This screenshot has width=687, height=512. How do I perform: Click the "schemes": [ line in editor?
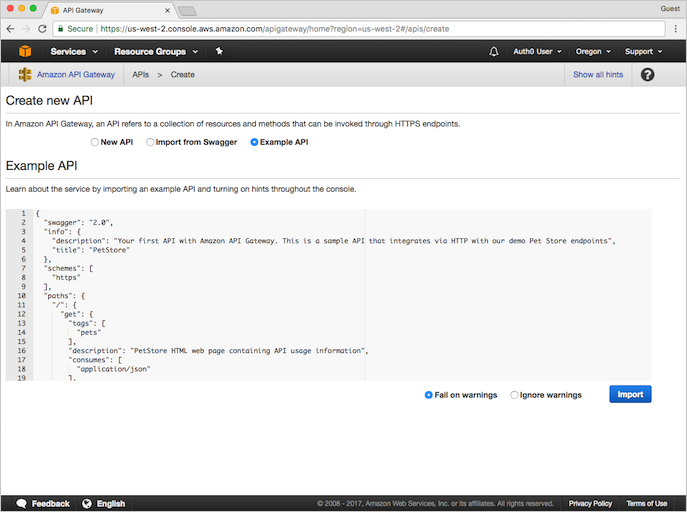click(x=68, y=268)
